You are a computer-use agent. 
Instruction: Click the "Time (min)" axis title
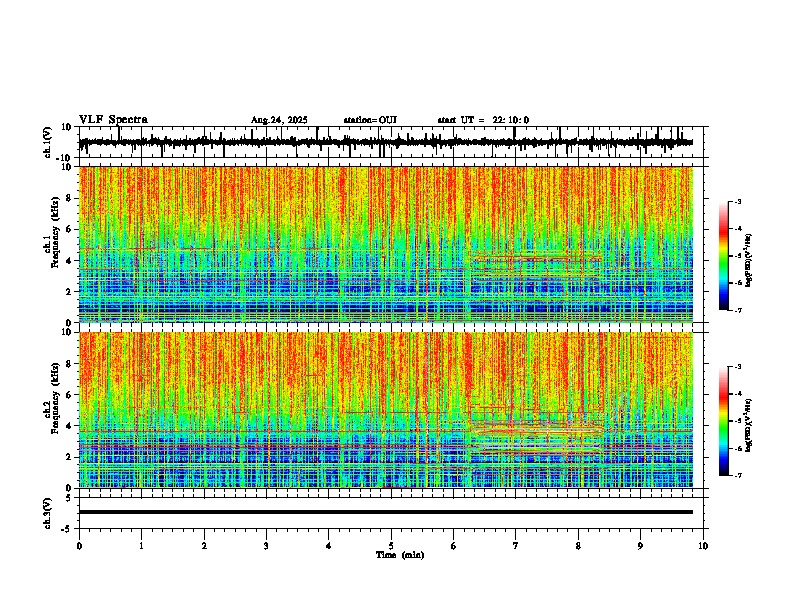[400, 555]
